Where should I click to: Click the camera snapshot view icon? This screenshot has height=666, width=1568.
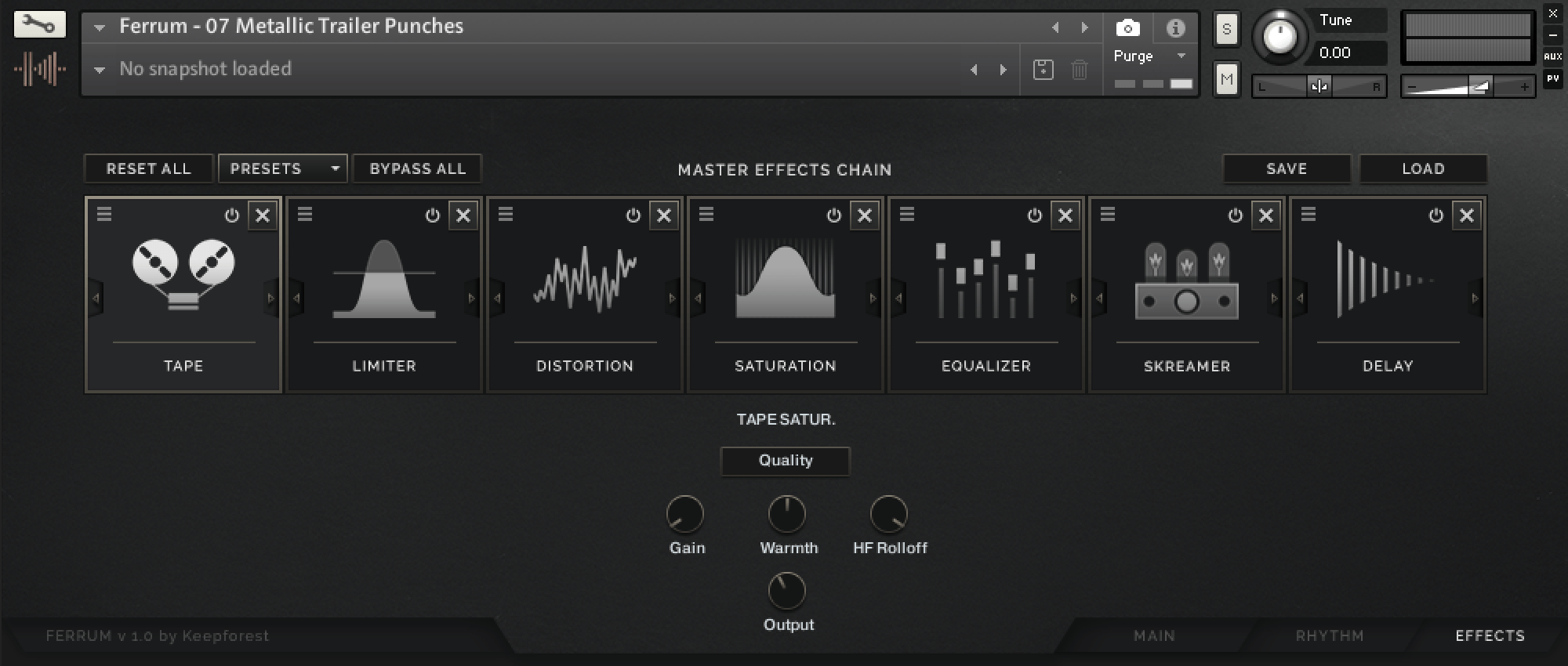[x=1127, y=28]
